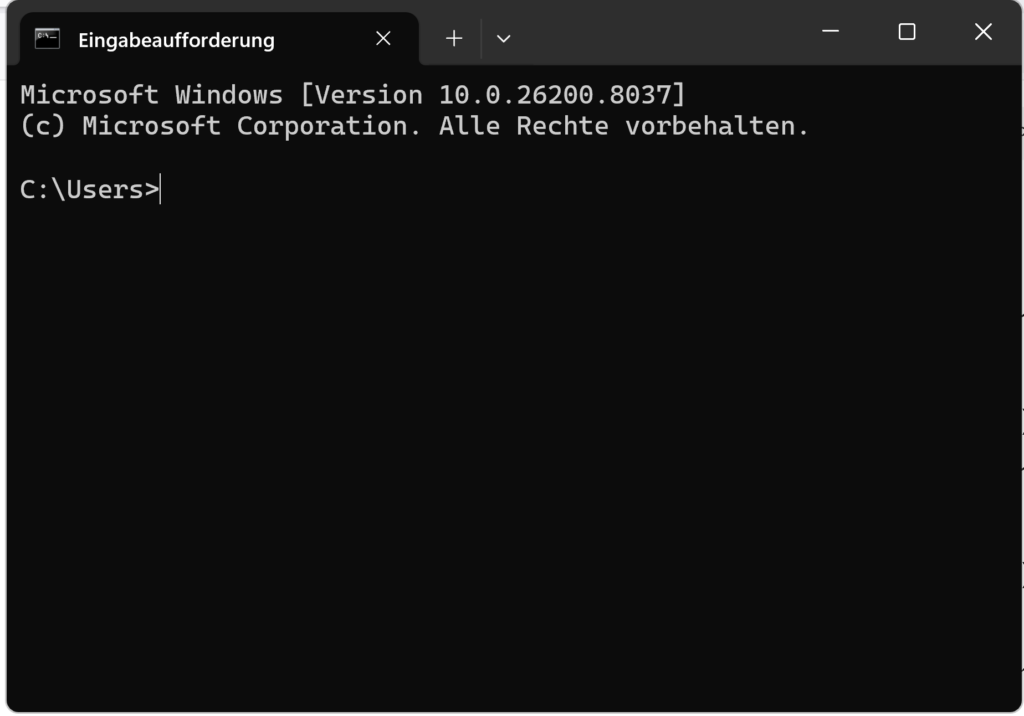Close the terminal window

(x=983, y=32)
